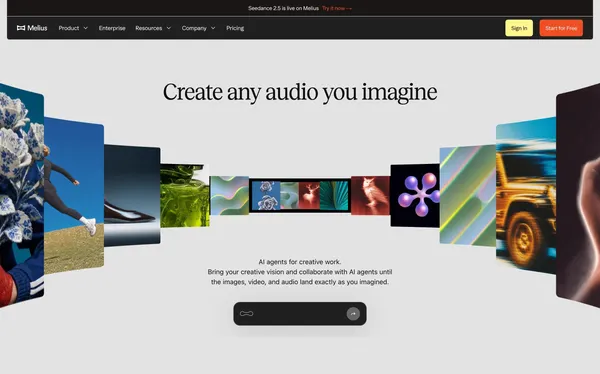Select the blurred yellow jeep image
Viewport: 600px width, 374px height.
526,195
